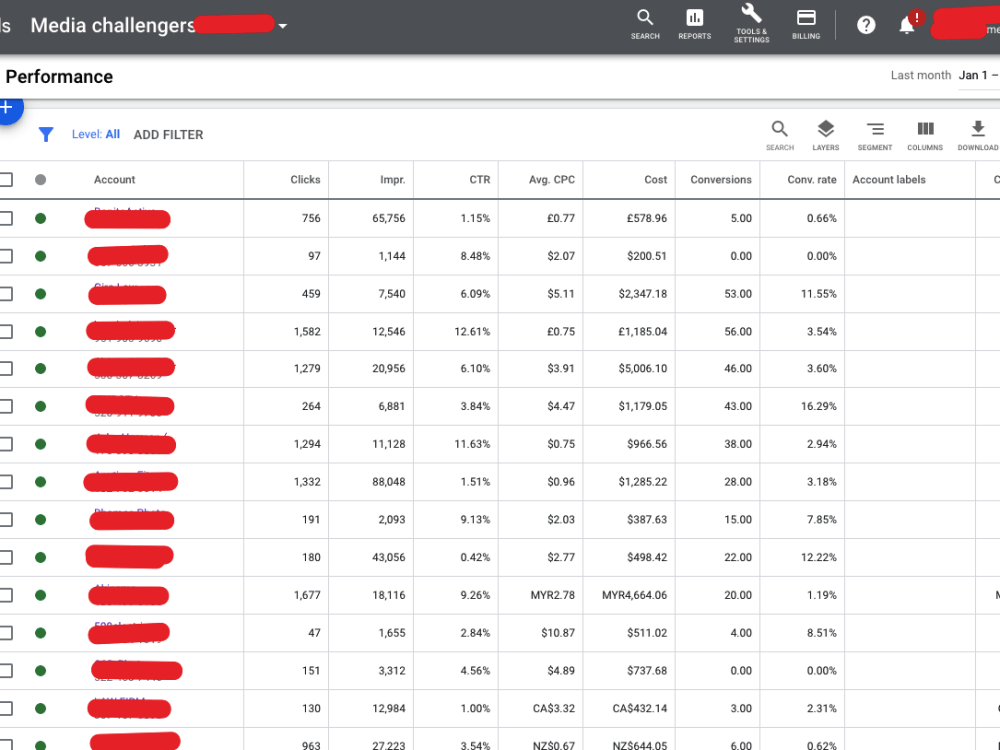Click conversions value 53.00
This screenshot has width=1000, height=750.
coord(738,294)
